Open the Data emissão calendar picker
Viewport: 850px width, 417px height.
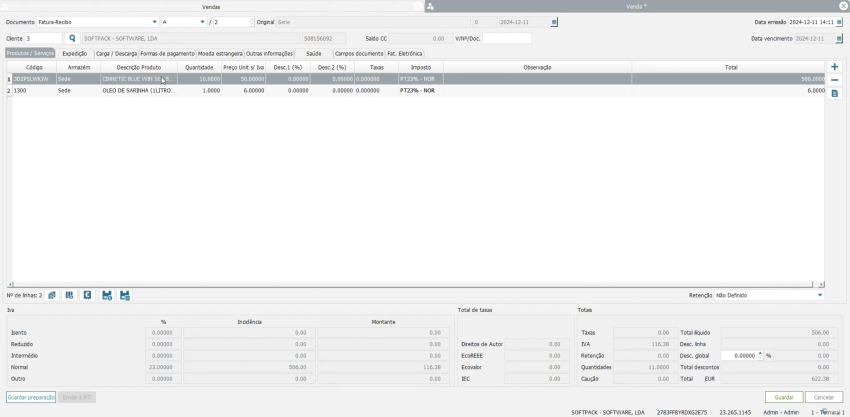point(839,21)
